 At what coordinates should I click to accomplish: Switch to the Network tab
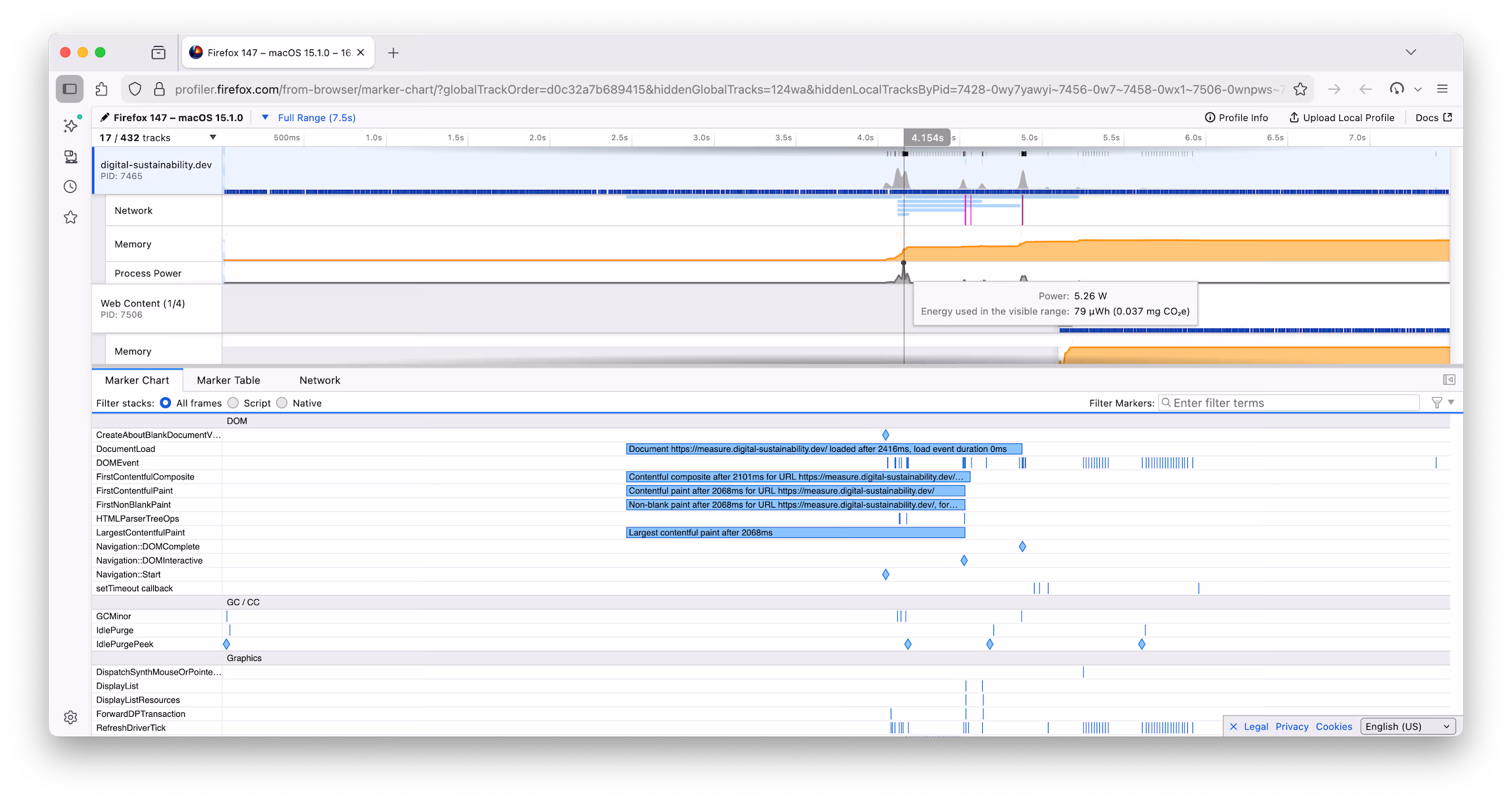(319, 379)
